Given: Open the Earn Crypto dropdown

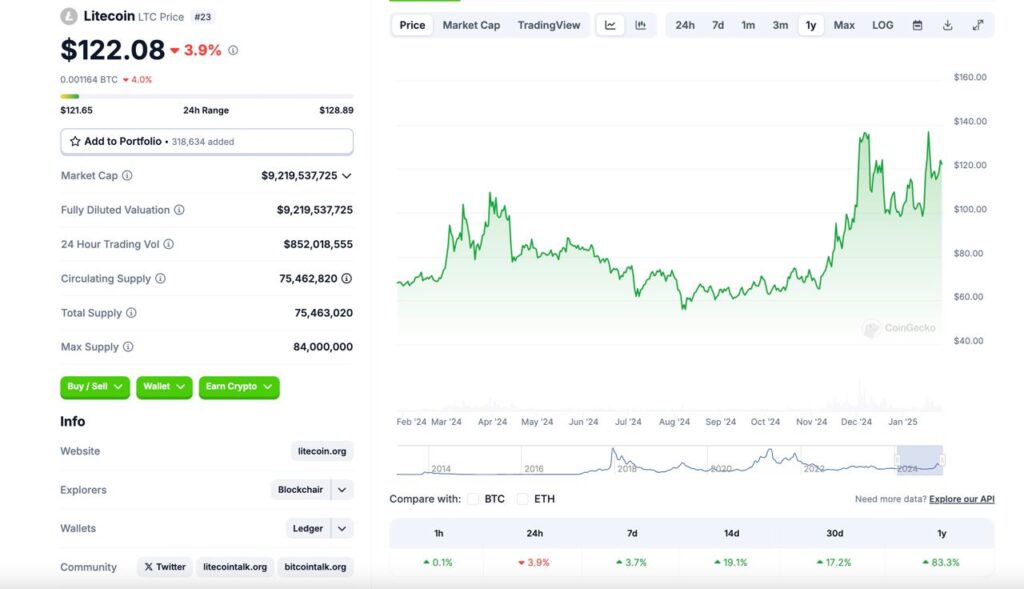Looking at the screenshot, I should click(239, 387).
